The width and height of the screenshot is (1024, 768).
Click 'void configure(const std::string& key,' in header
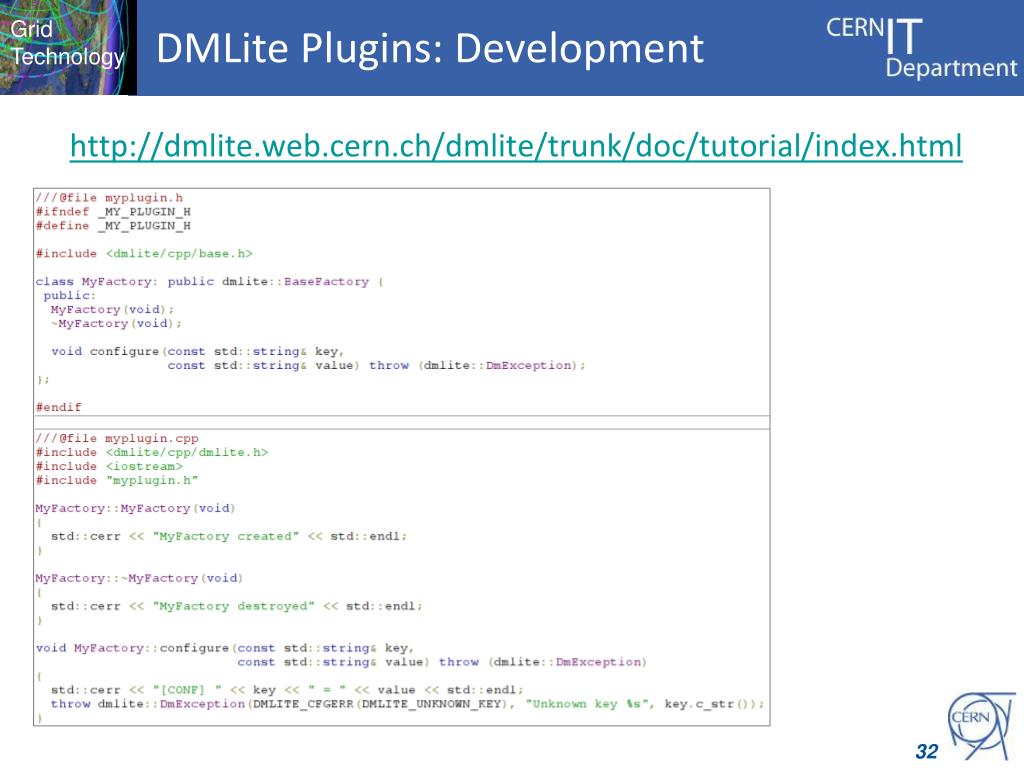click(197, 351)
